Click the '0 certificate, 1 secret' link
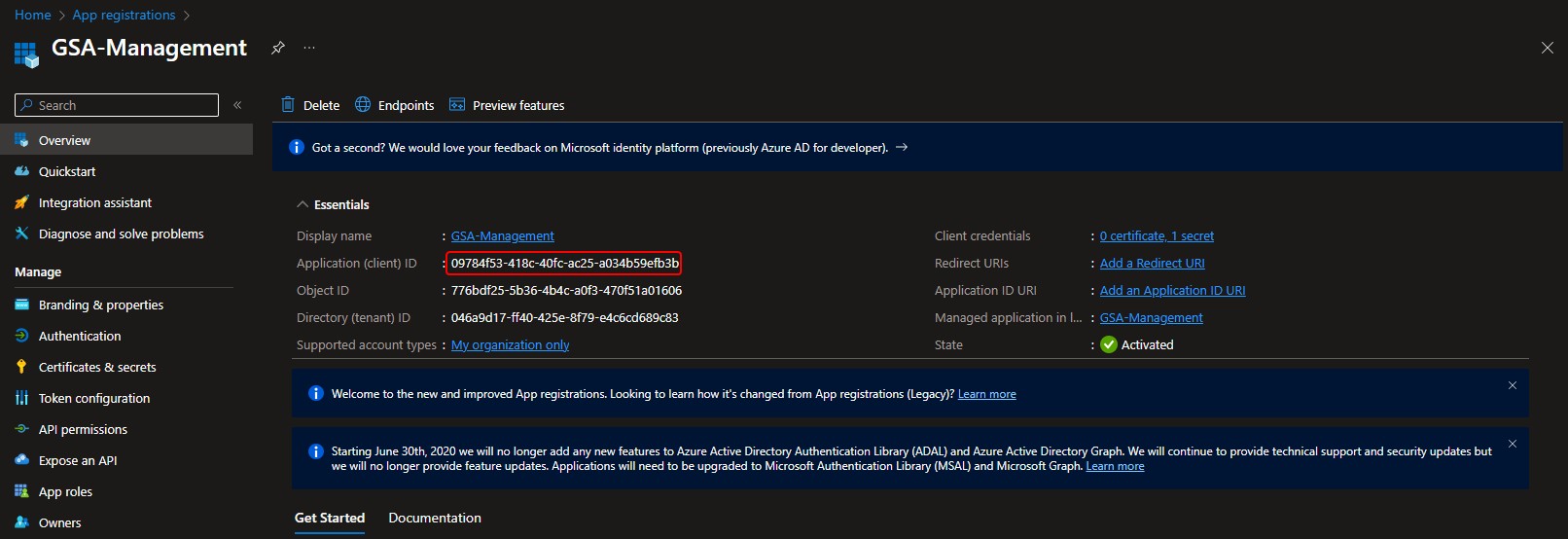The width and height of the screenshot is (1568, 539). pos(1157,236)
